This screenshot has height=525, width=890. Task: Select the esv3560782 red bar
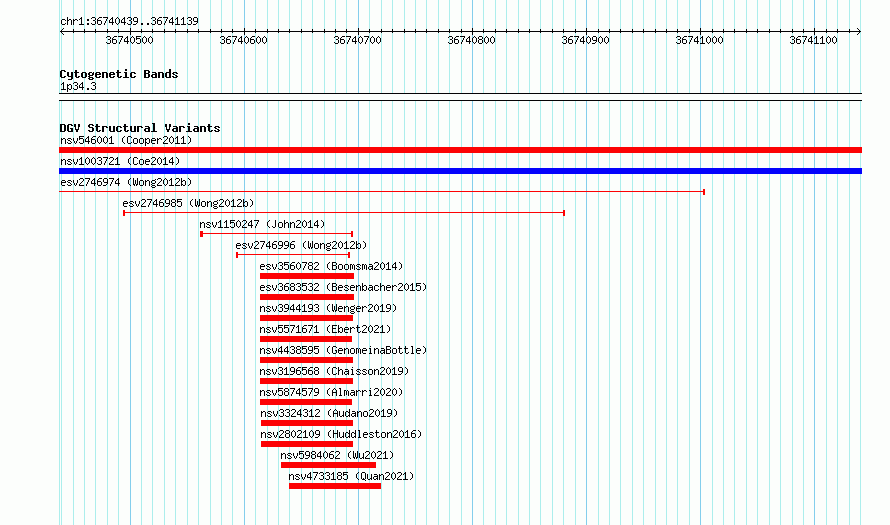[x=307, y=276]
